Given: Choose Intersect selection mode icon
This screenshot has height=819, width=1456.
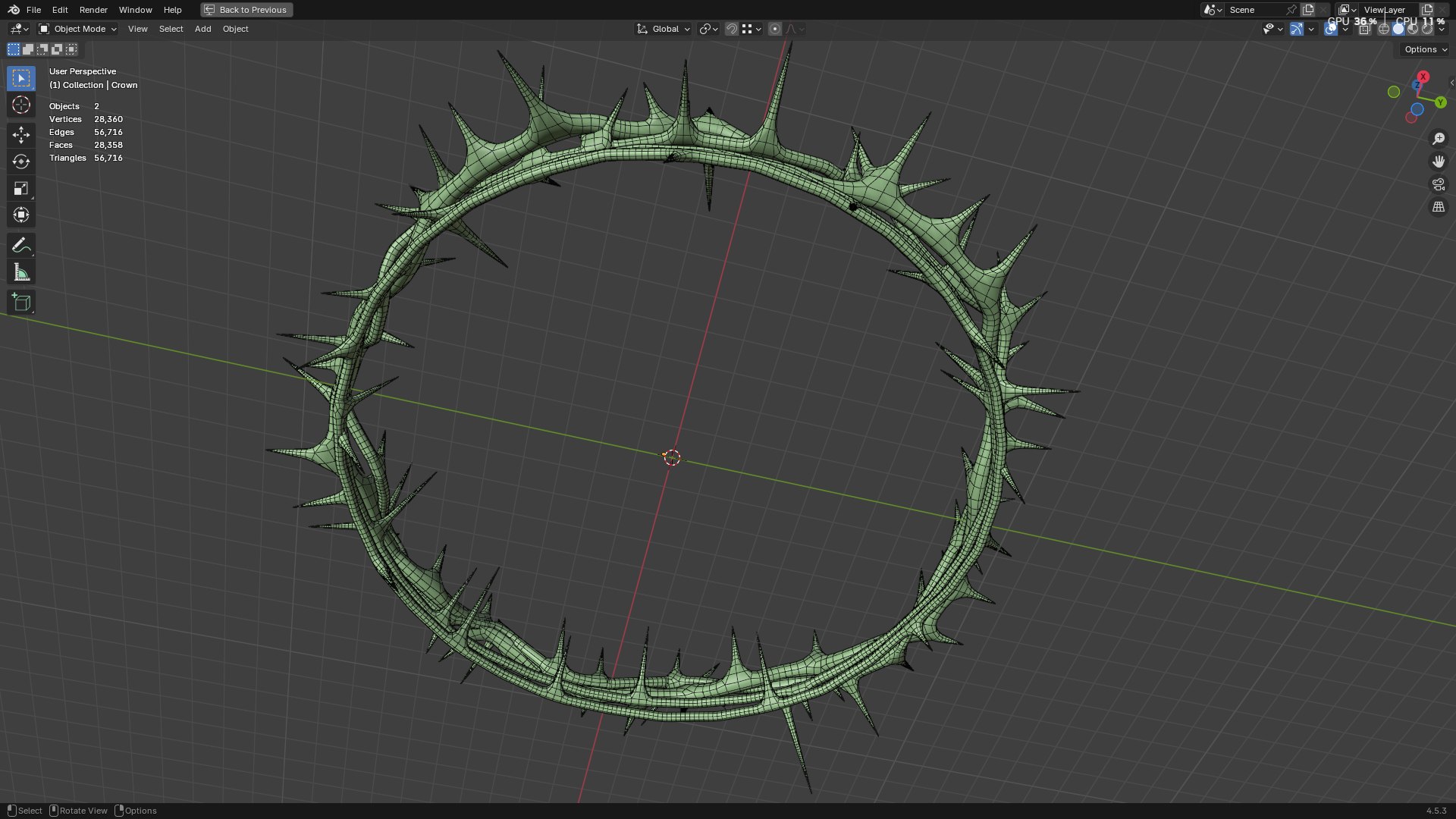Looking at the screenshot, I should (x=71, y=49).
